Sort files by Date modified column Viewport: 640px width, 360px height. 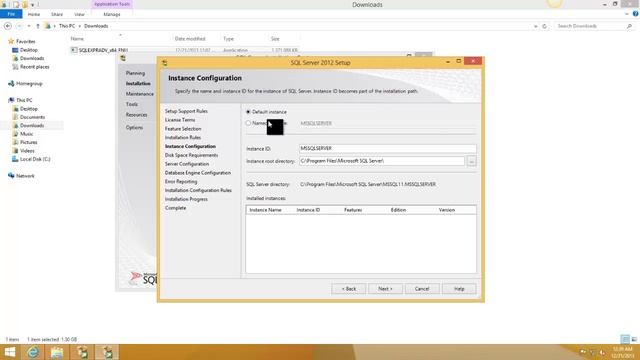(190, 39)
